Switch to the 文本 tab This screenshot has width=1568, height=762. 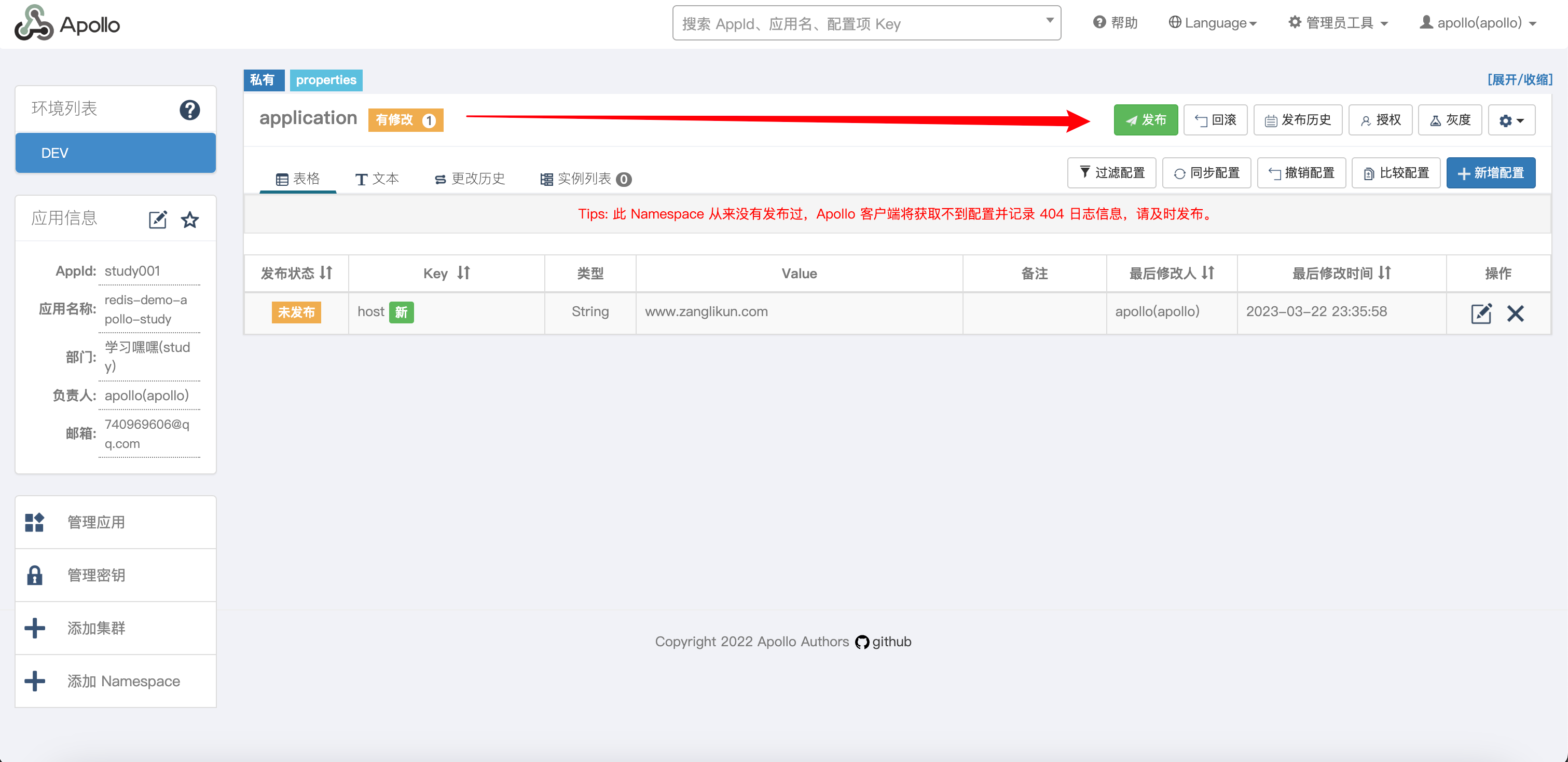tap(377, 179)
